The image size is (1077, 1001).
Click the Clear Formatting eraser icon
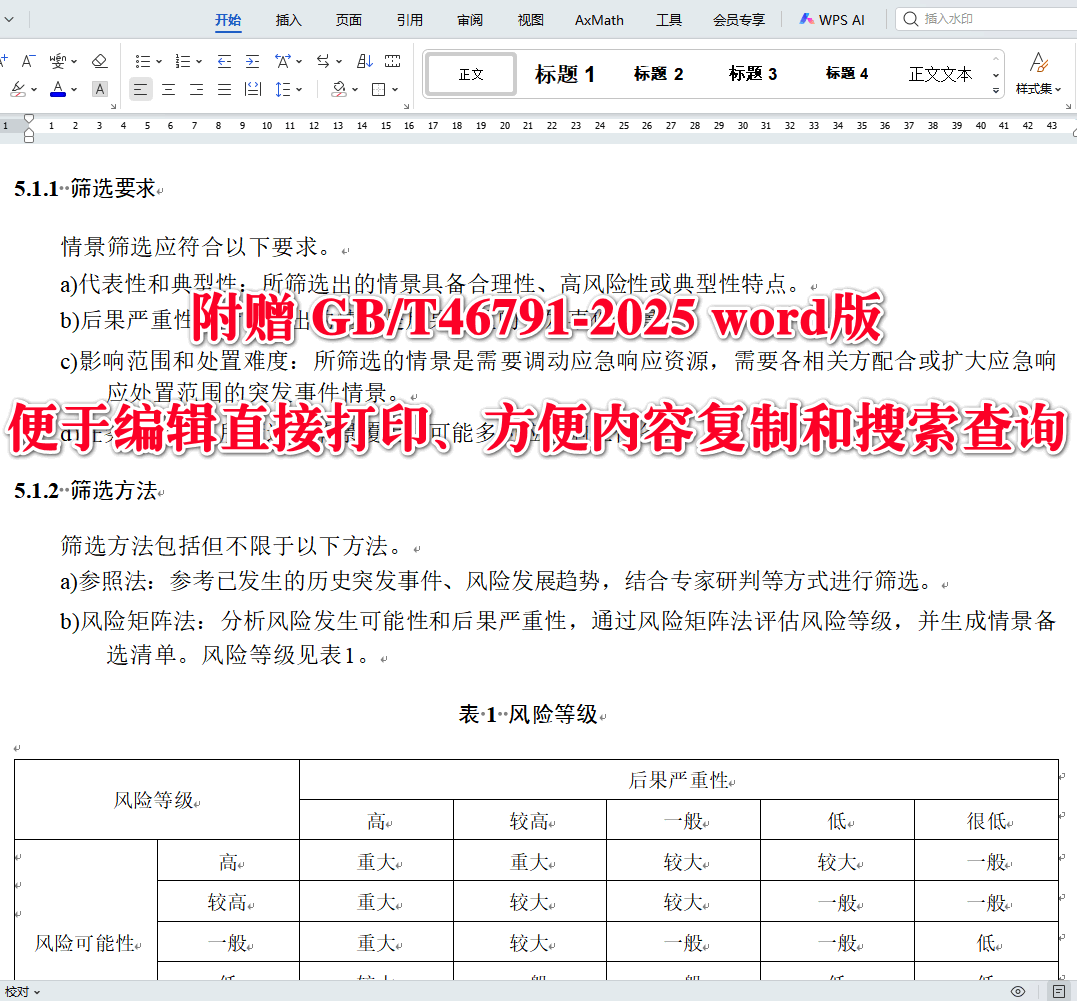[x=99, y=61]
